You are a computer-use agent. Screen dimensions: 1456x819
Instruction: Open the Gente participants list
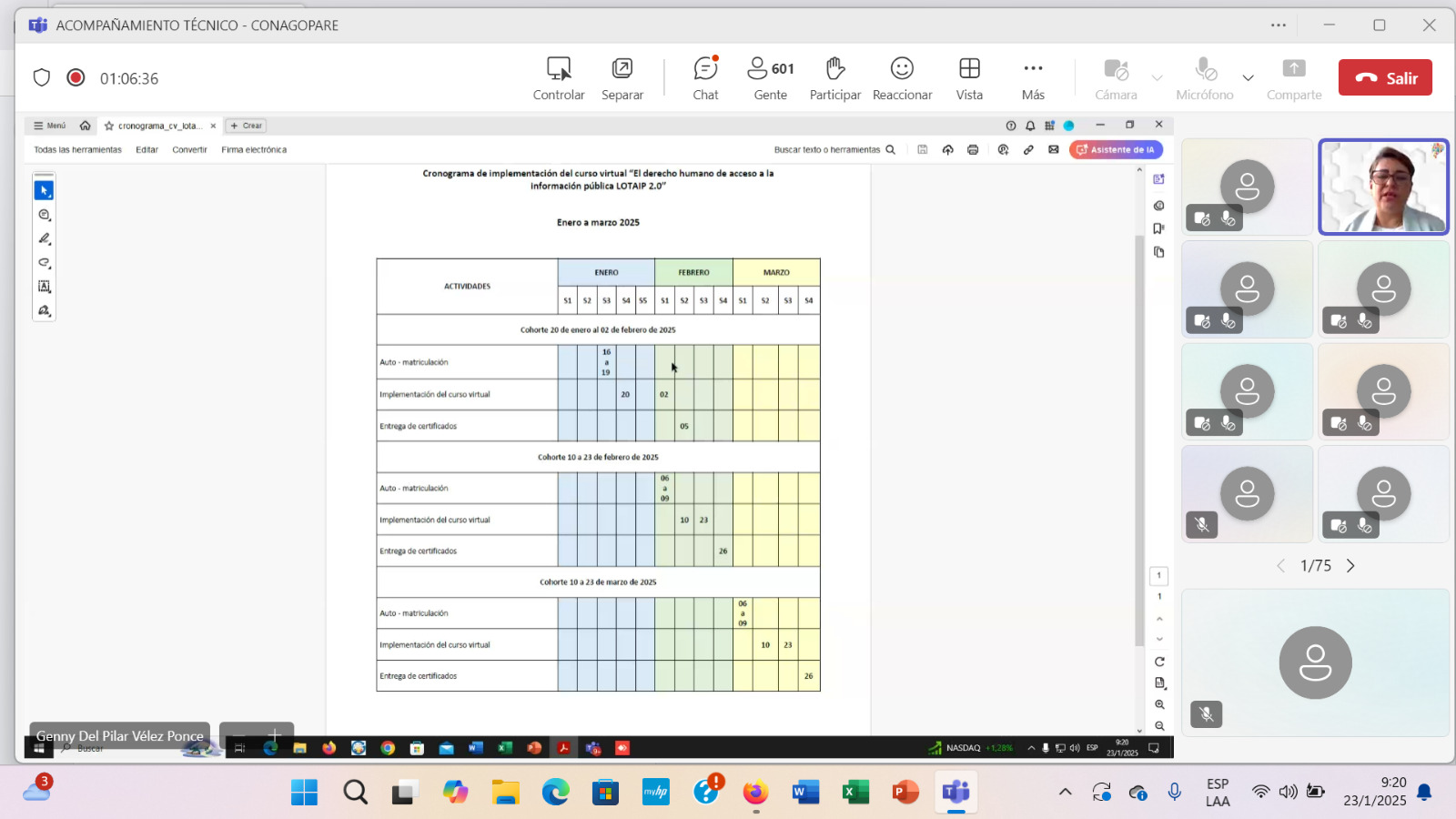coord(770,78)
